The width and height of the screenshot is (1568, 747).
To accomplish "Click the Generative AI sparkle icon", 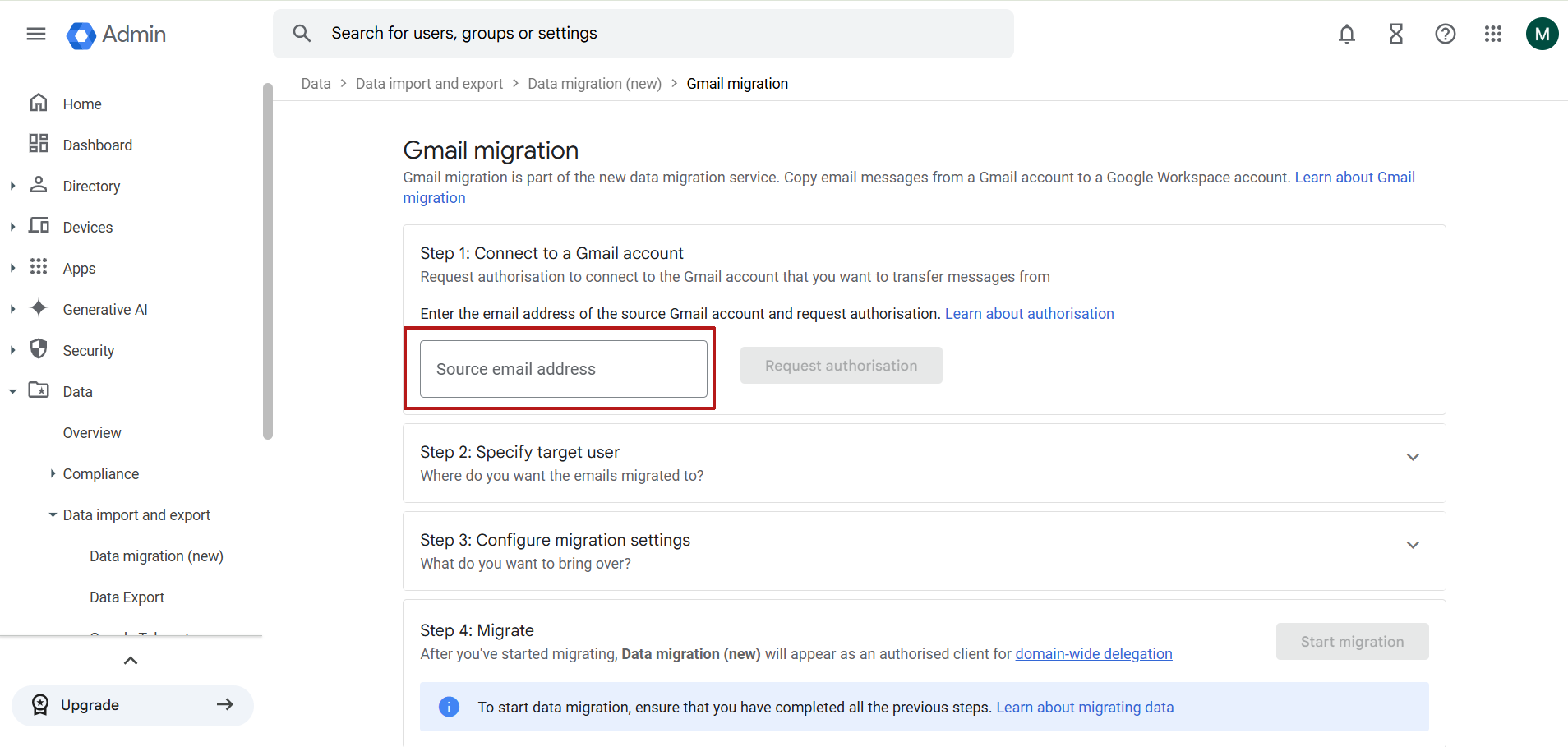I will click(39, 308).
